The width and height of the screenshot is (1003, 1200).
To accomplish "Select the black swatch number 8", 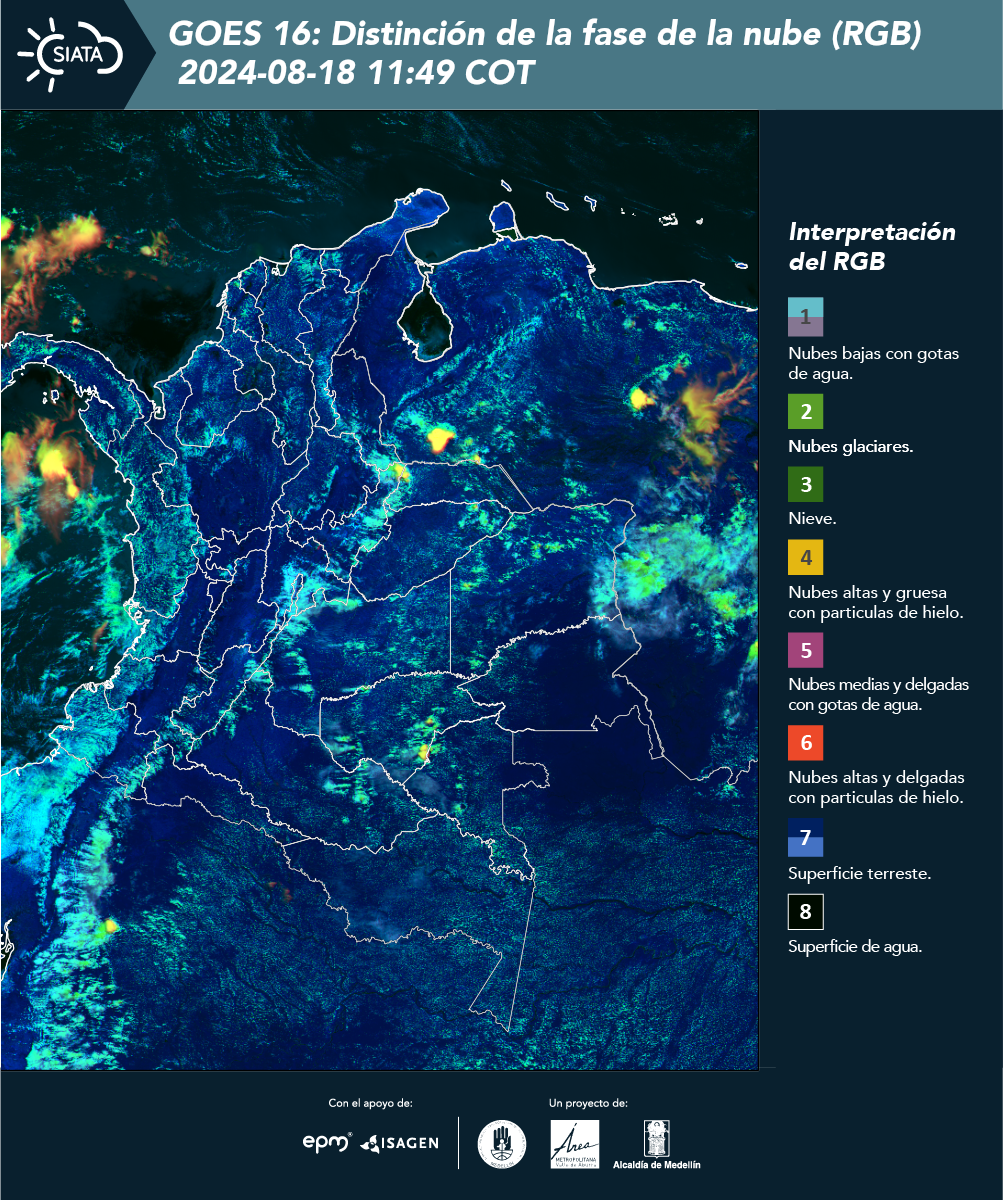I will [x=805, y=912].
